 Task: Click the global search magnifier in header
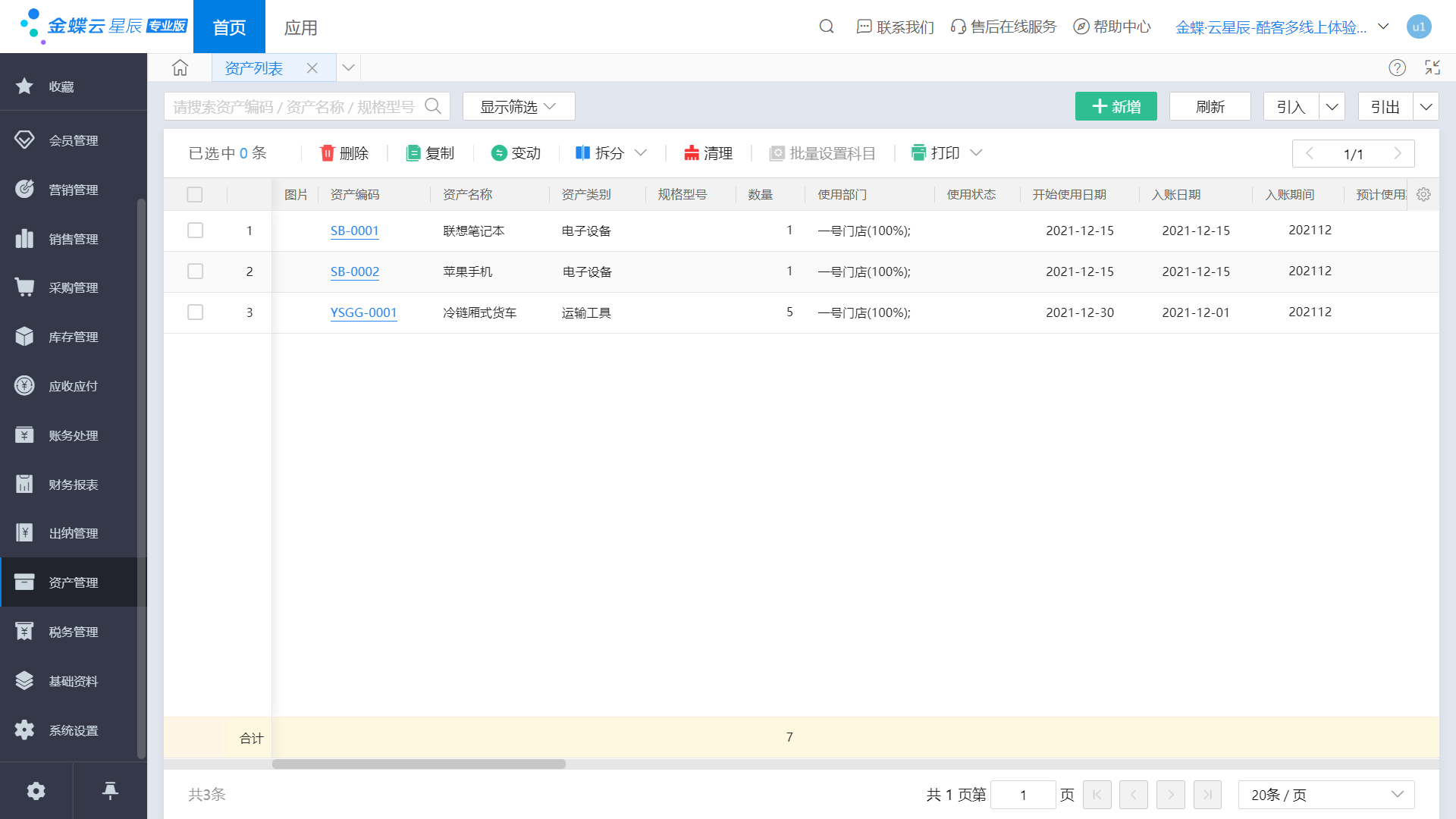coord(827,27)
